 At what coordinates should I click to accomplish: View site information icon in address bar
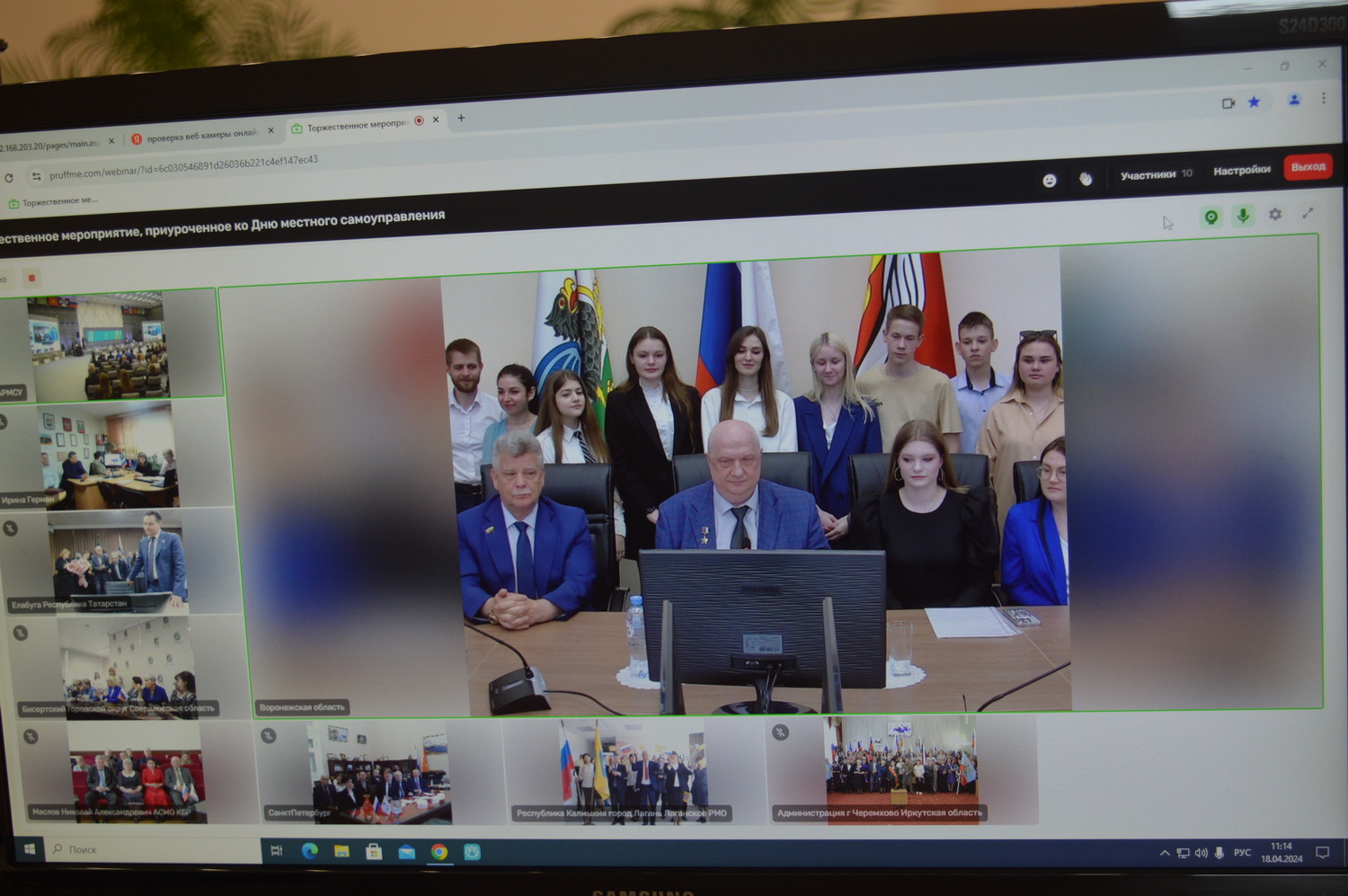(36, 176)
